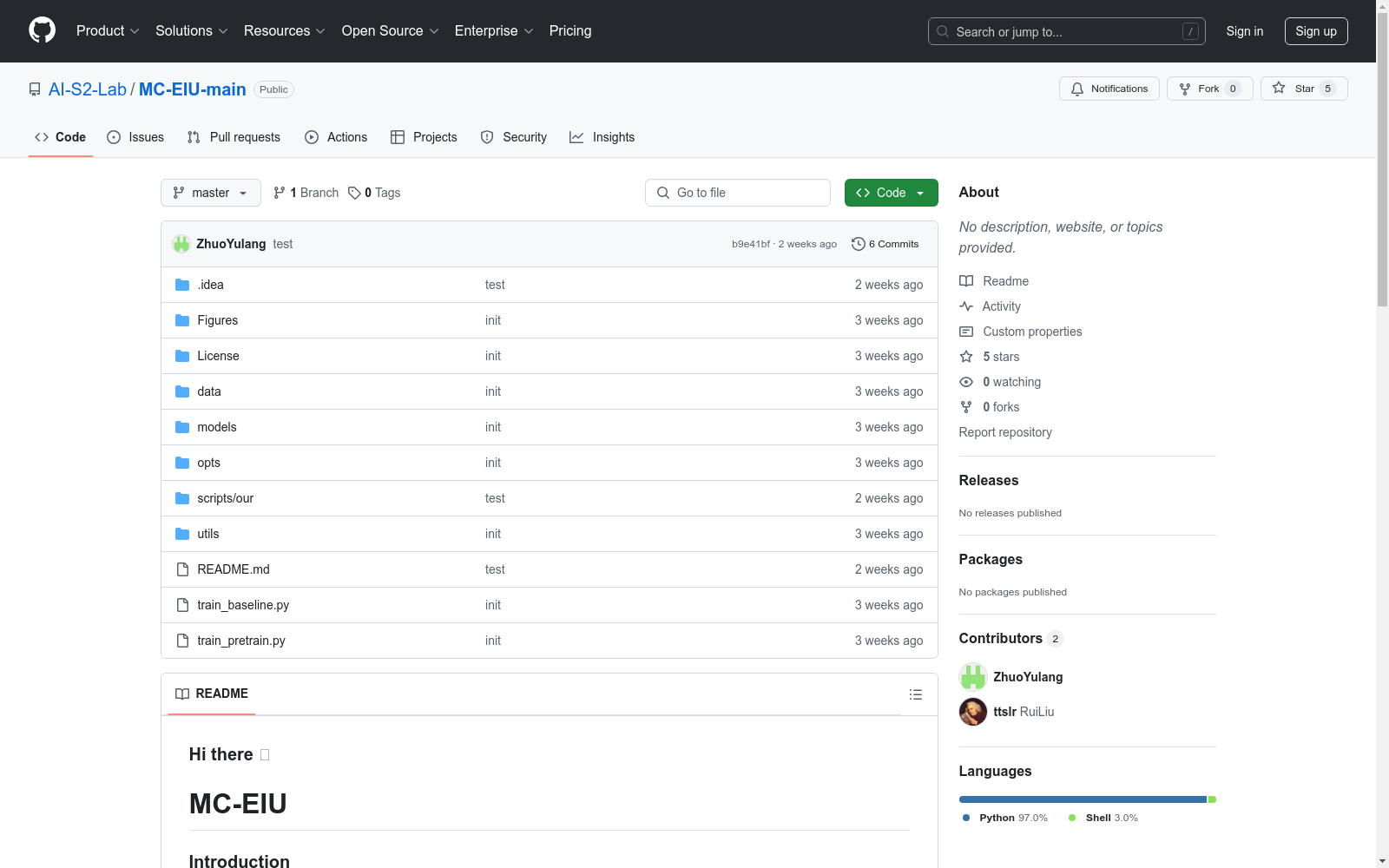Image resolution: width=1389 pixels, height=868 pixels.
Task: Open the Releases heading link
Action: pos(989,481)
